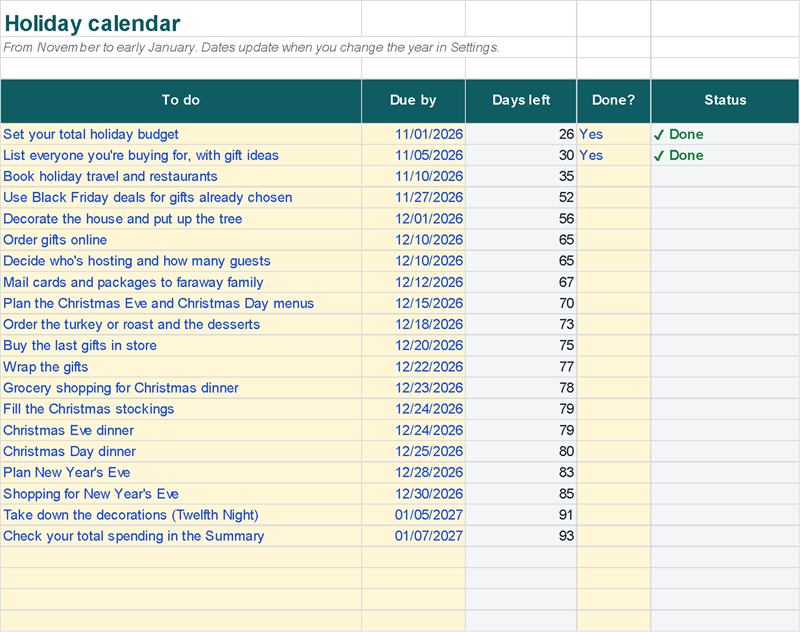The image size is (800, 632).
Task: Select 'Shopping for New Year's Eve' cell
Action: [181, 494]
